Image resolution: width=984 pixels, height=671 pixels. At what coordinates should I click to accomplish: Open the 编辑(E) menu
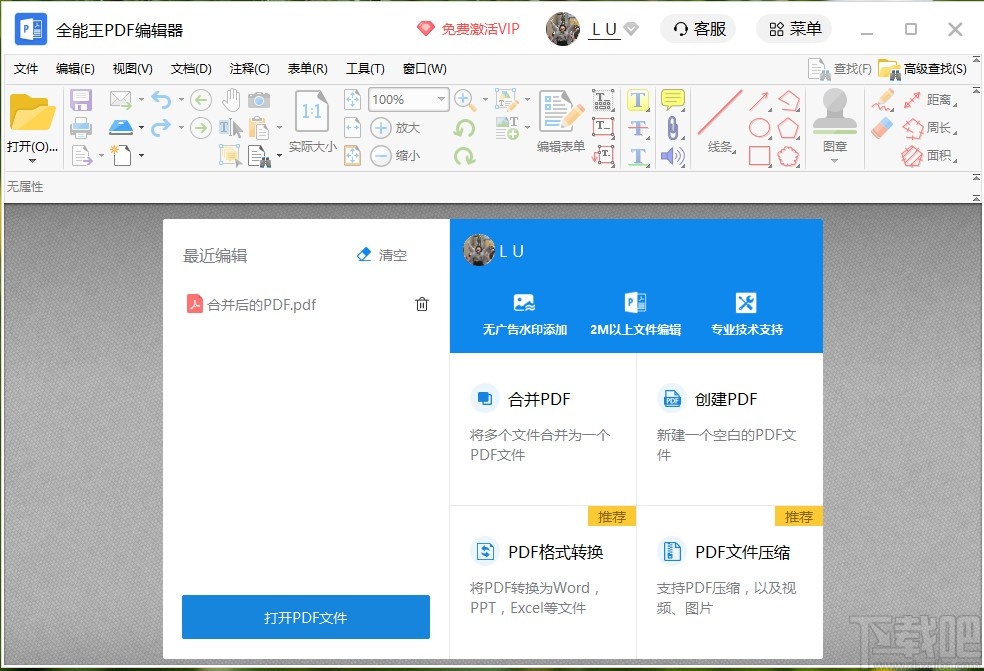(x=75, y=68)
